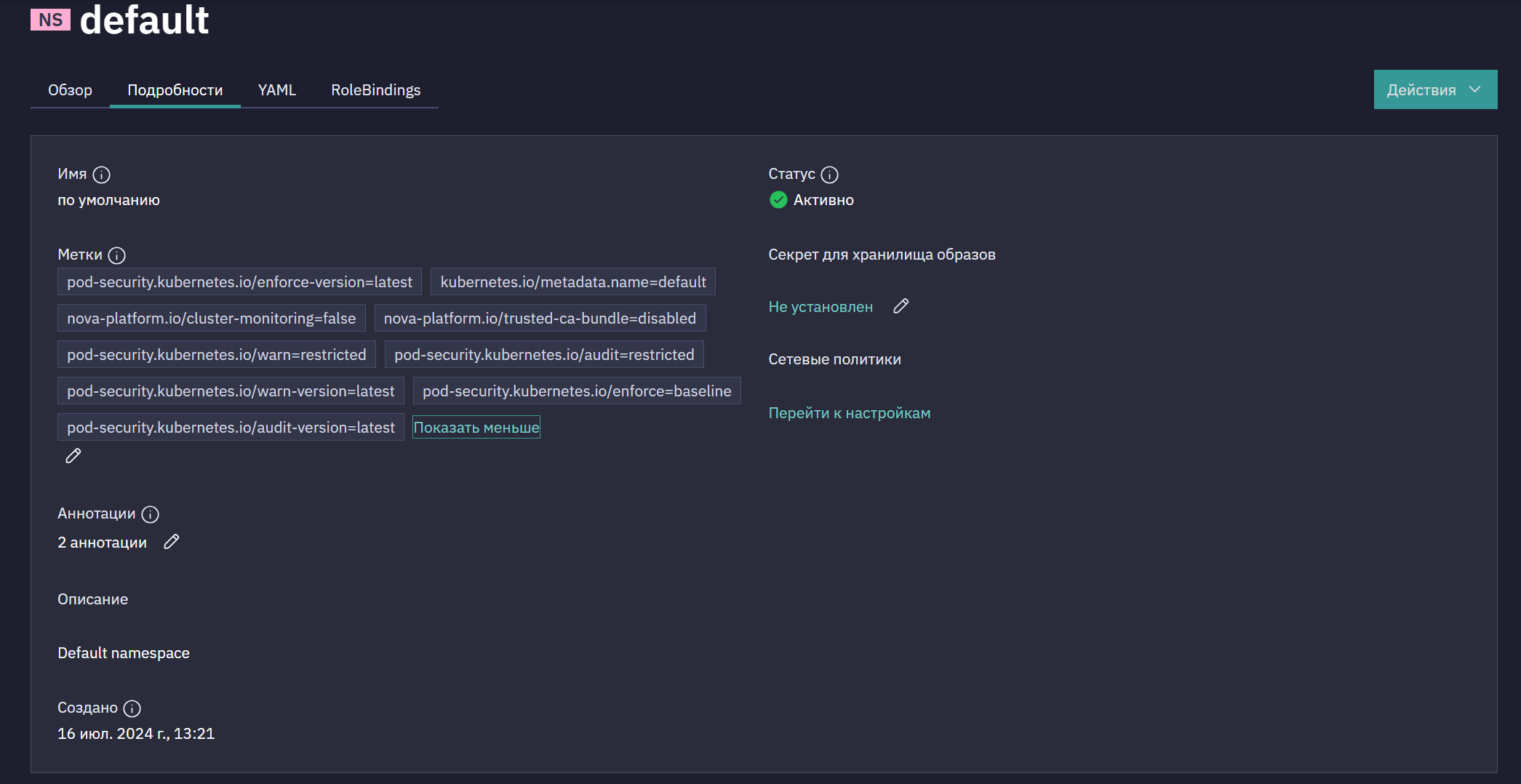Click info icon next to Метки
This screenshot has width=1521, height=784.
click(x=117, y=255)
